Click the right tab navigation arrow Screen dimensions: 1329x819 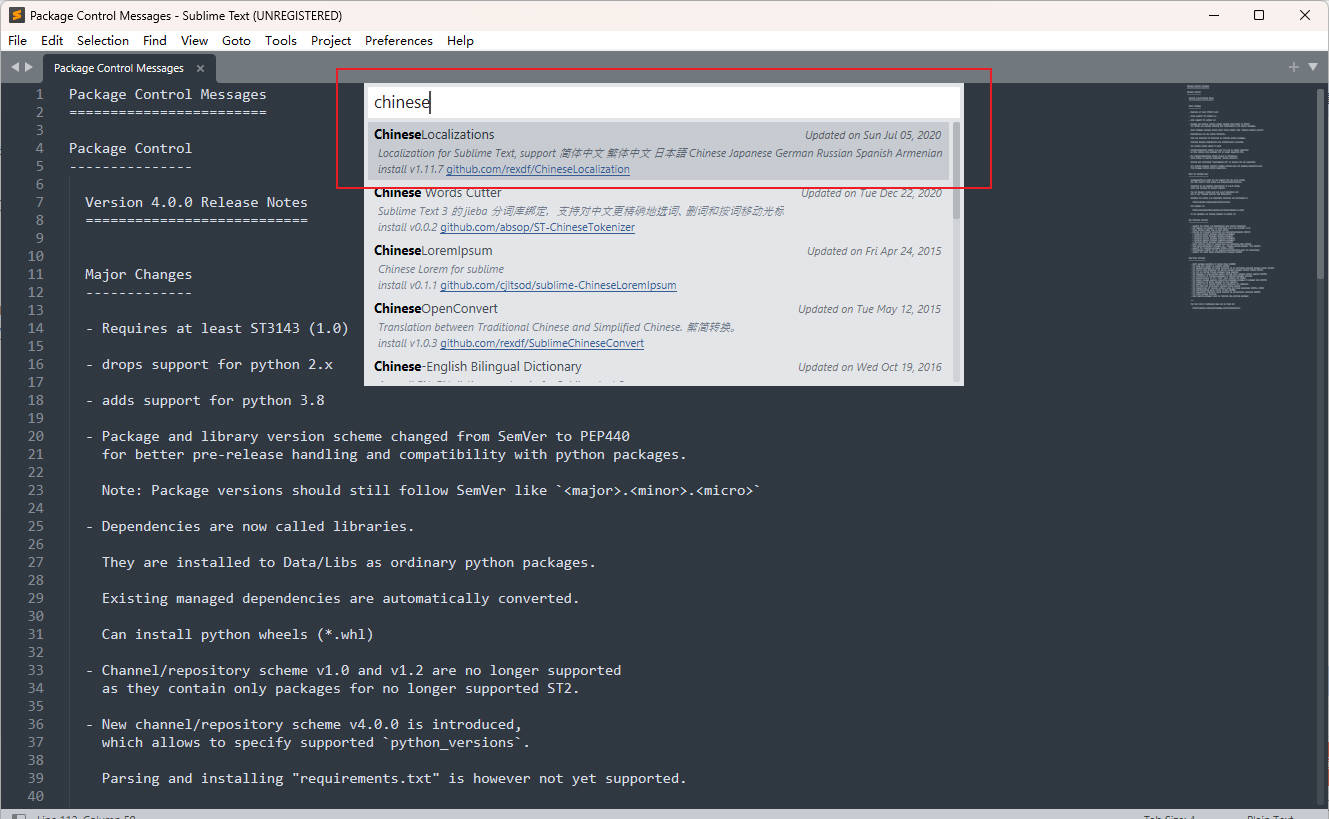(x=29, y=67)
